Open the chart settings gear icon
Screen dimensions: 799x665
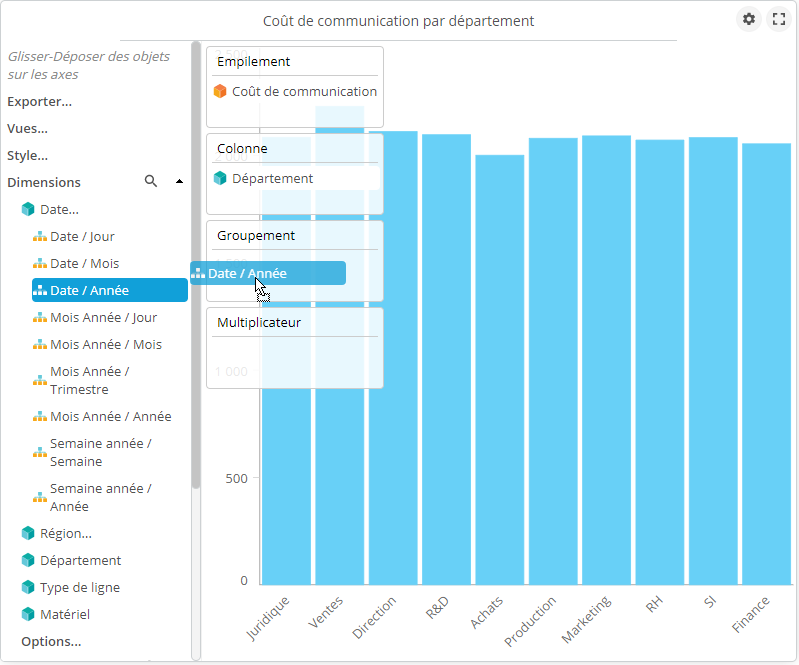(x=748, y=19)
